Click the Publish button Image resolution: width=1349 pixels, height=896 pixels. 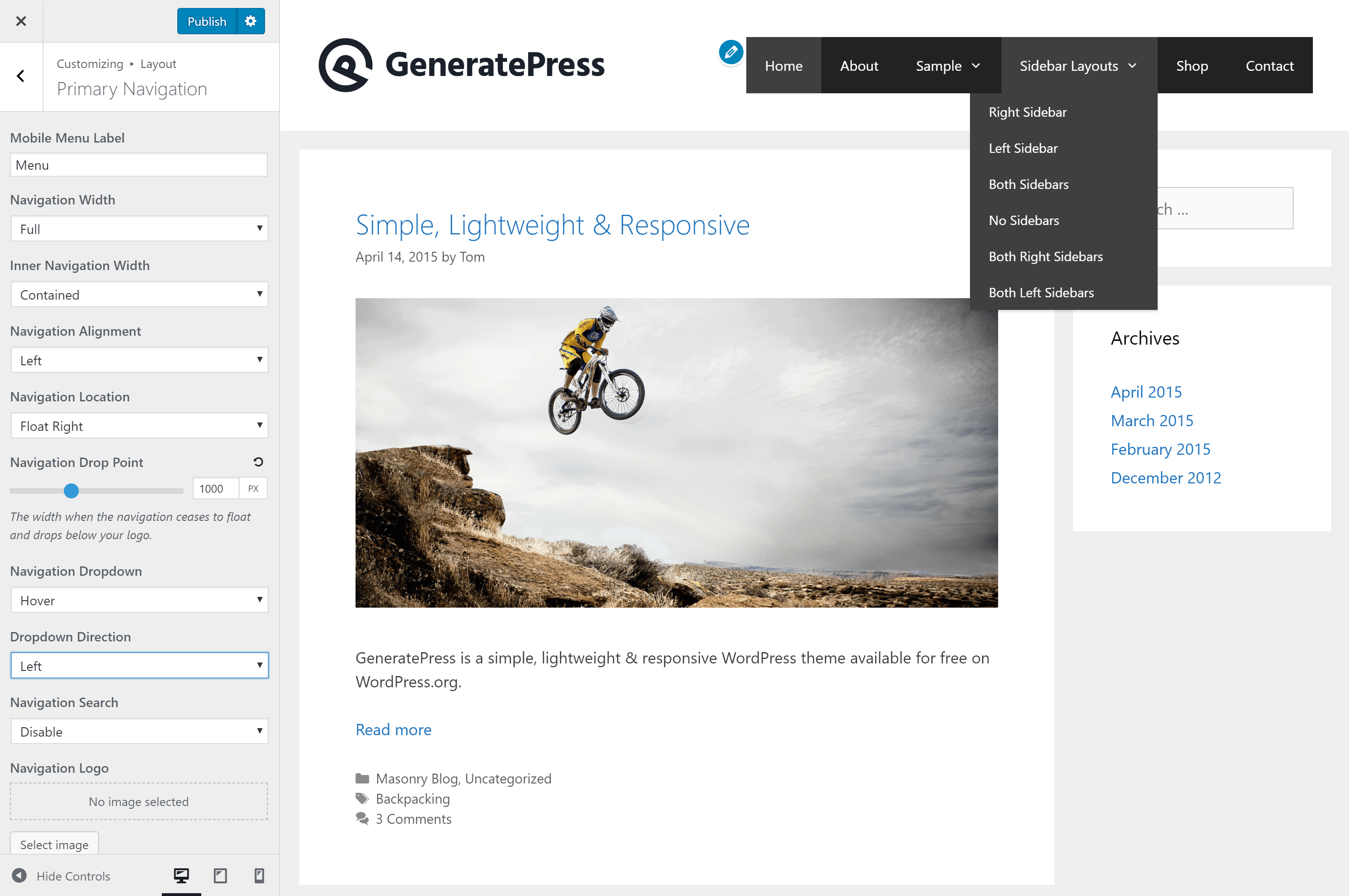click(207, 21)
